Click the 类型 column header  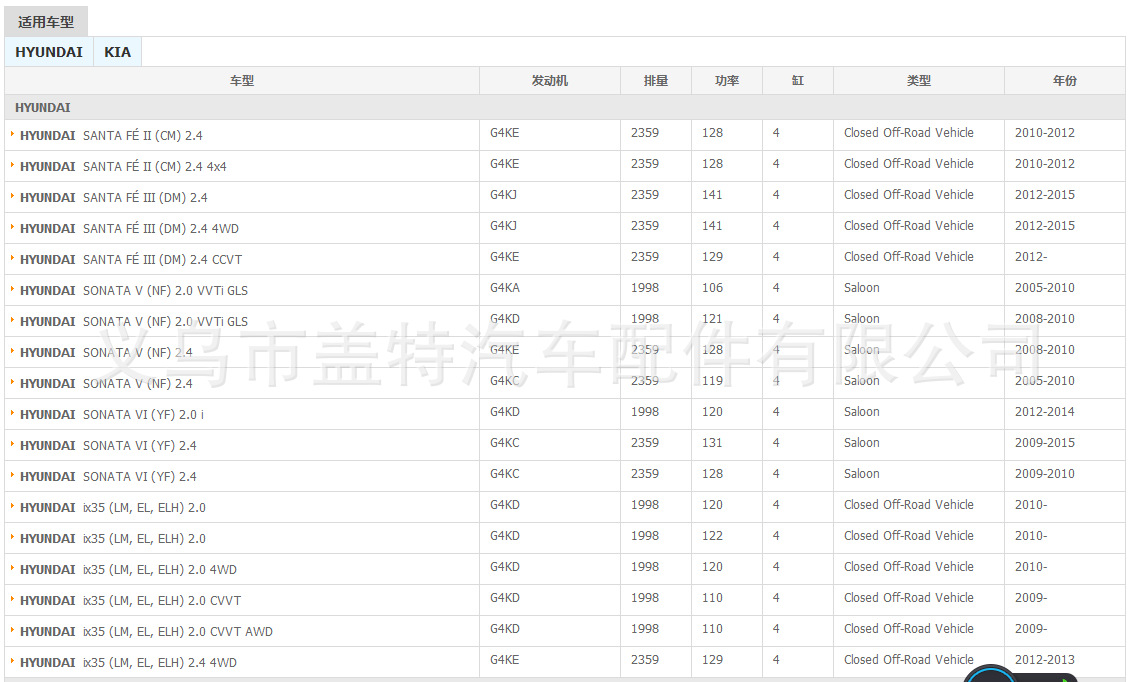(x=919, y=81)
